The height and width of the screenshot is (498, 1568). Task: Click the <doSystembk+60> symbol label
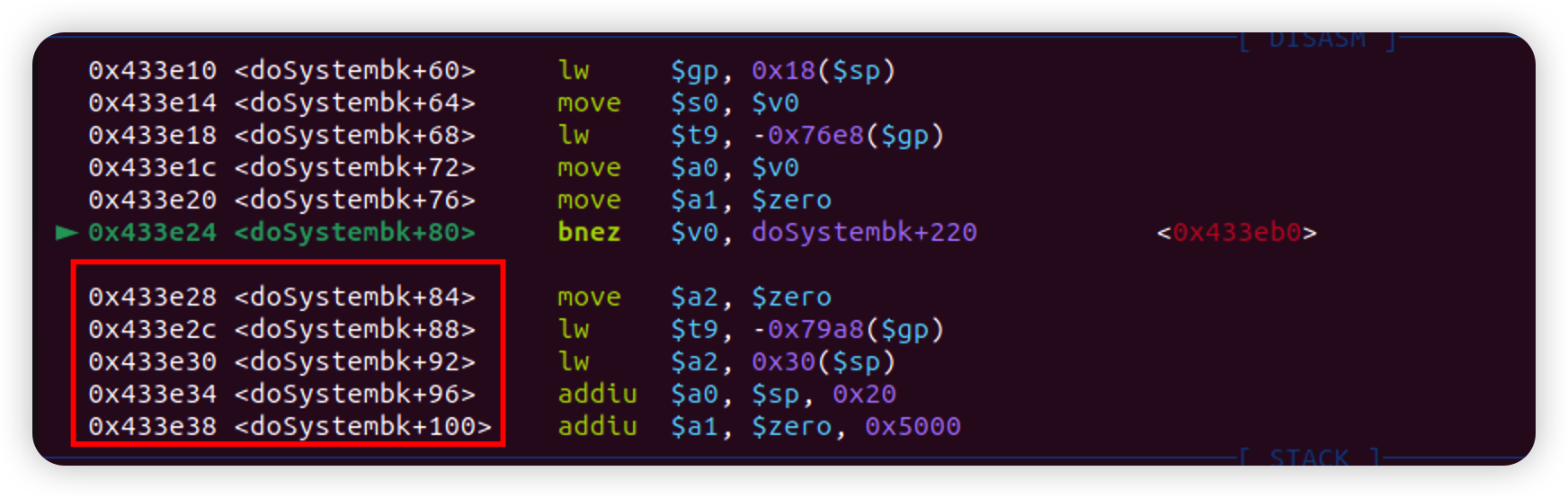[x=355, y=71]
